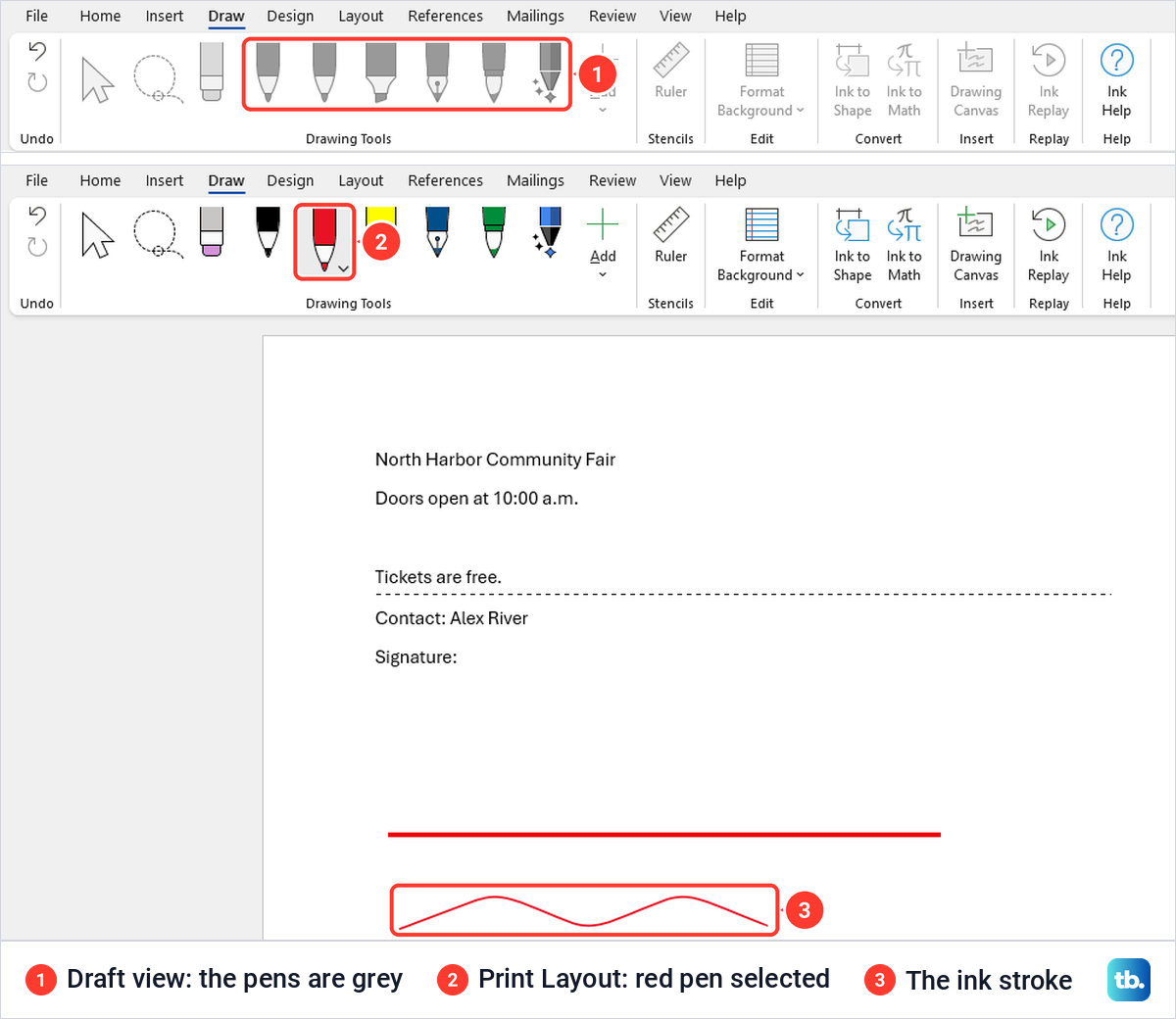The width and height of the screenshot is (1176, 1019).
Task: Click Ink to Shape in the colored ribbon
Action: (x=852, y=245)
